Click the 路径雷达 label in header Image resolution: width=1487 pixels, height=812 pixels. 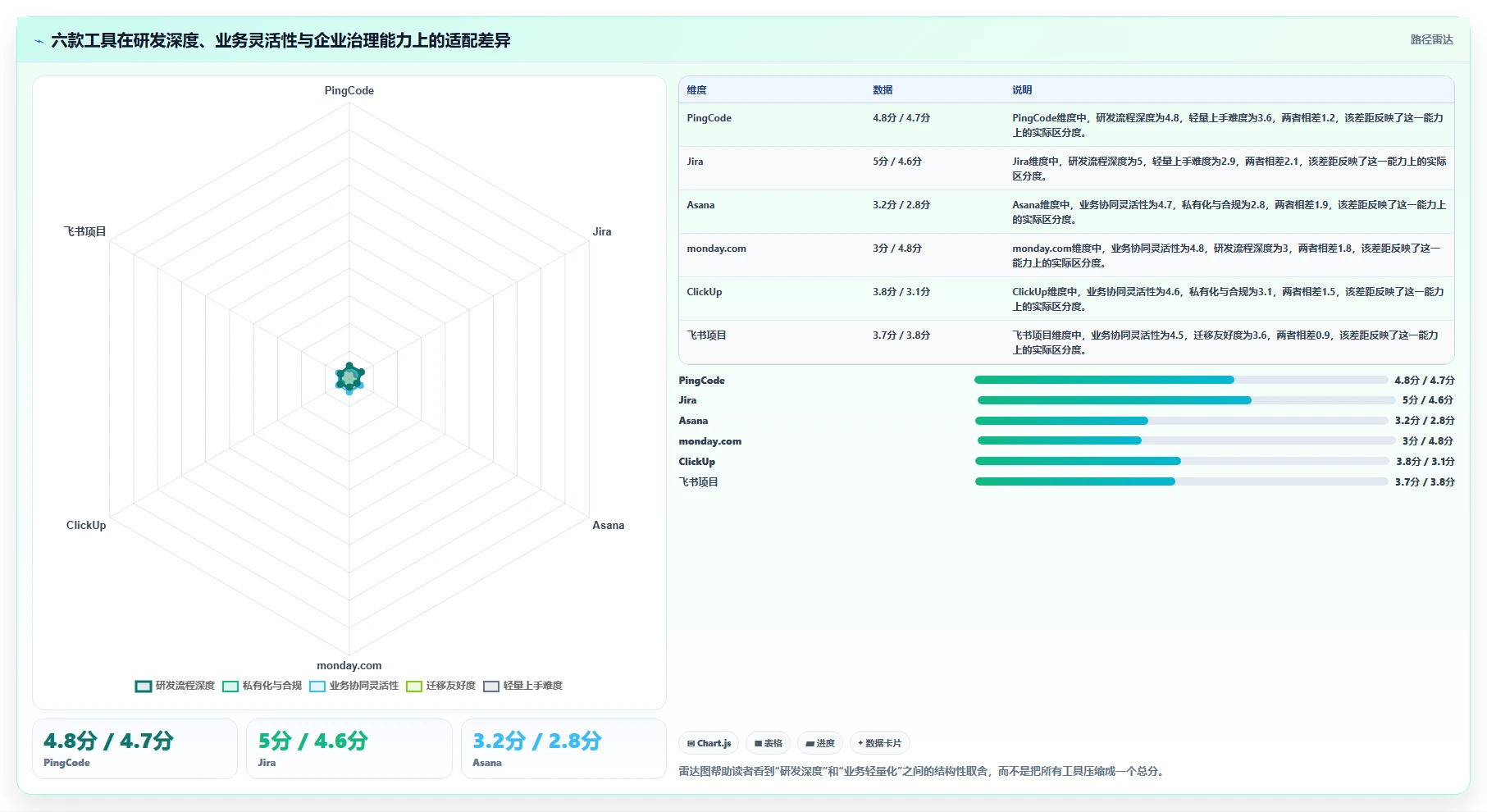tap(1431, 39)
